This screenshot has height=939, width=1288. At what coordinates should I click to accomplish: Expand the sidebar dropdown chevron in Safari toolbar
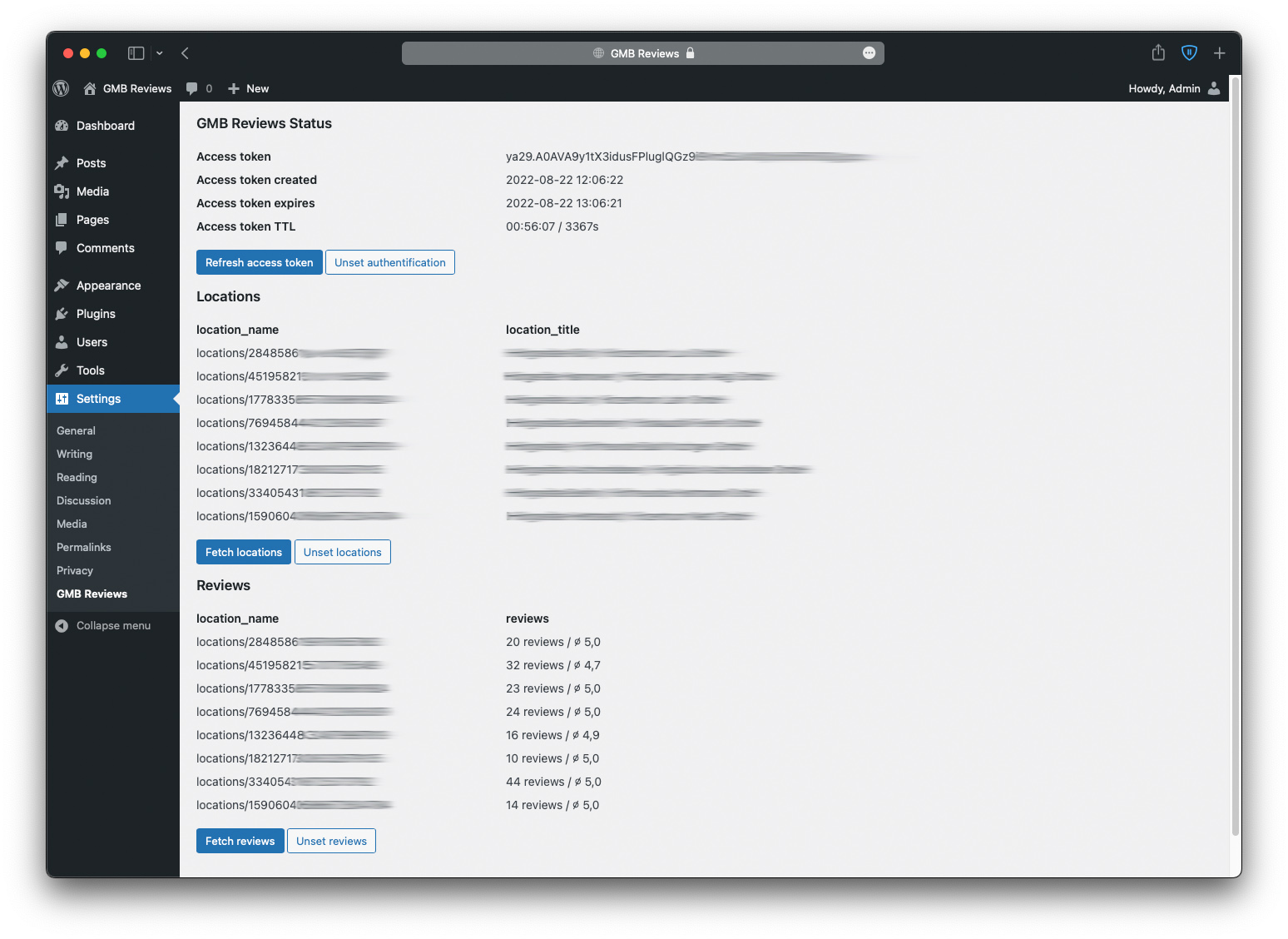tap(160, 53)
